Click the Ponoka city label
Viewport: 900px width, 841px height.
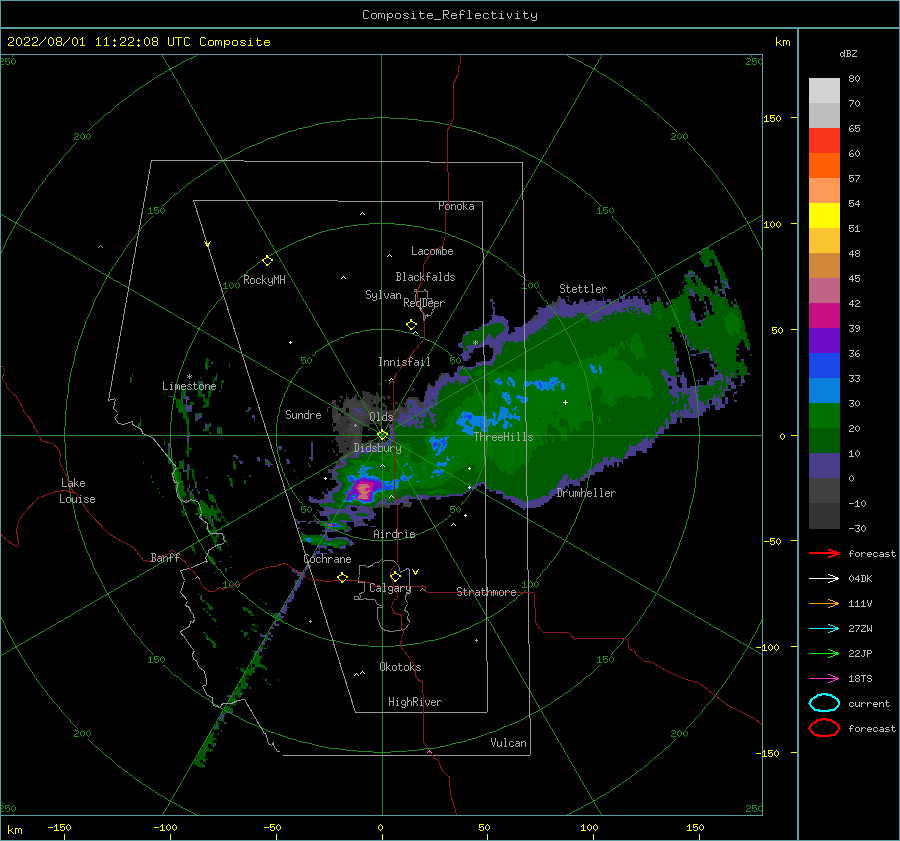[456, 206]
